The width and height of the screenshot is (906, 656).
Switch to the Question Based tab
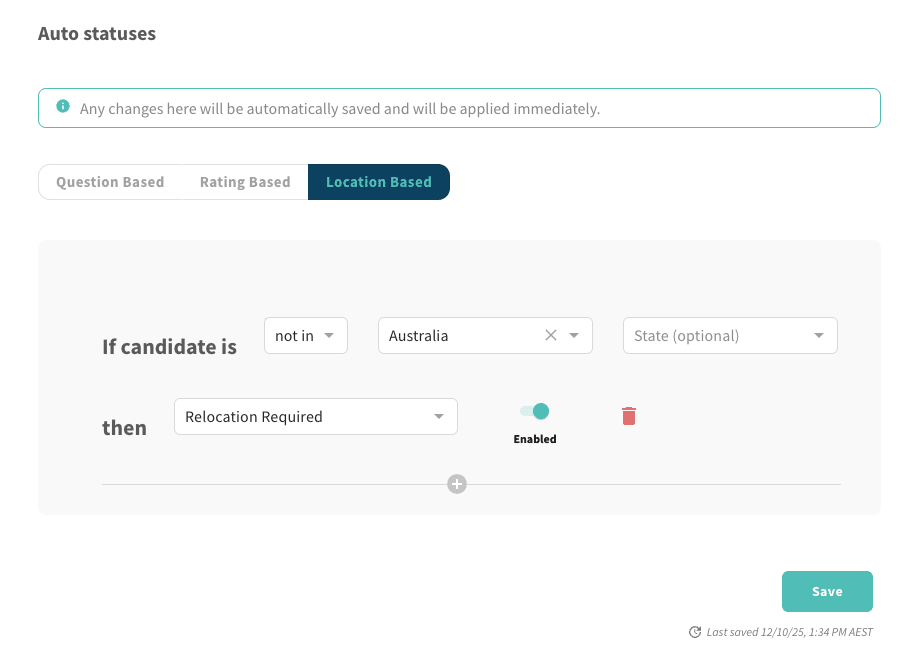pos(109,181)
